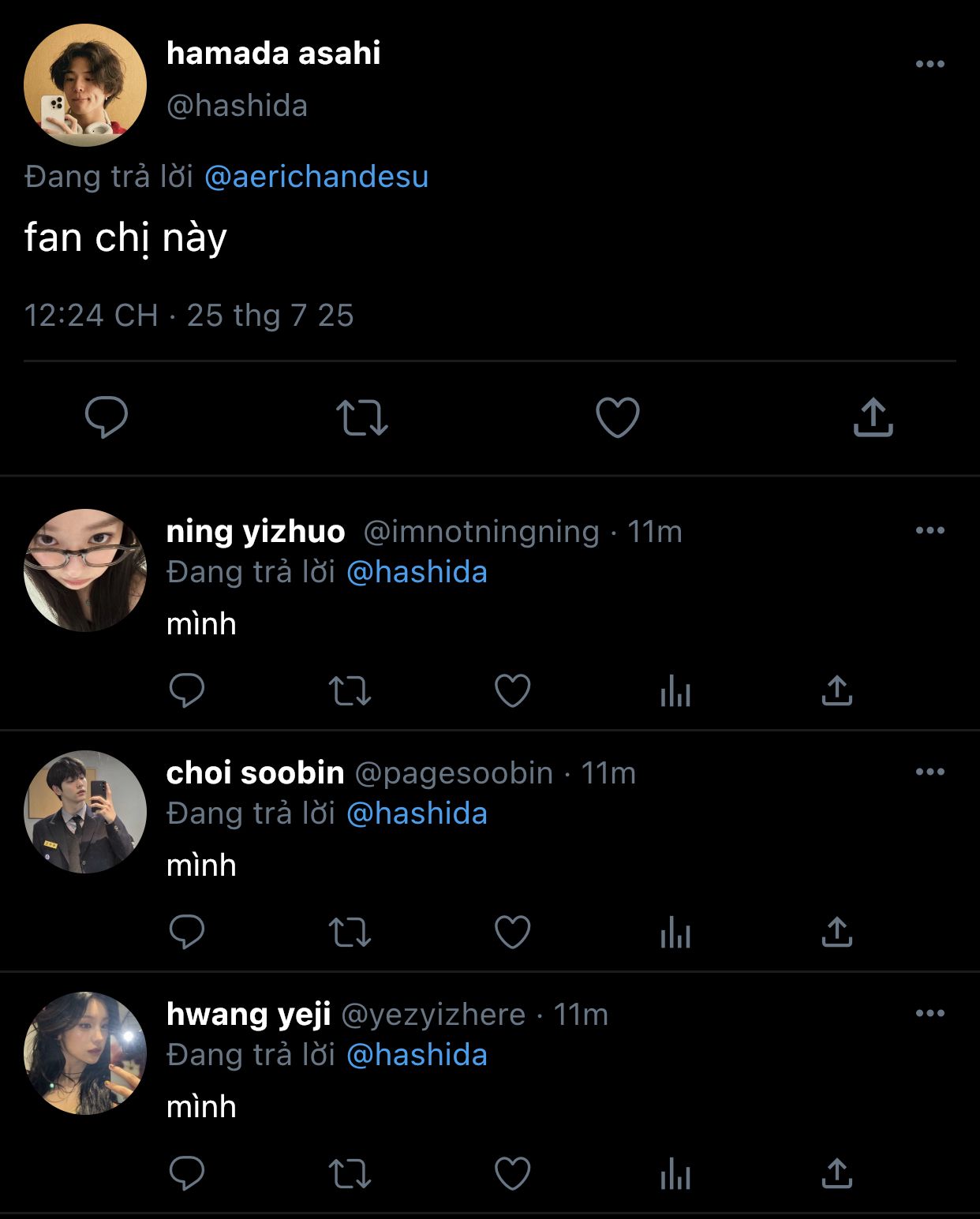The width and height of the screenshot is (980, 1219).
Task: View analytics on hwang yeji's reply
Action: pos(675,1175)
